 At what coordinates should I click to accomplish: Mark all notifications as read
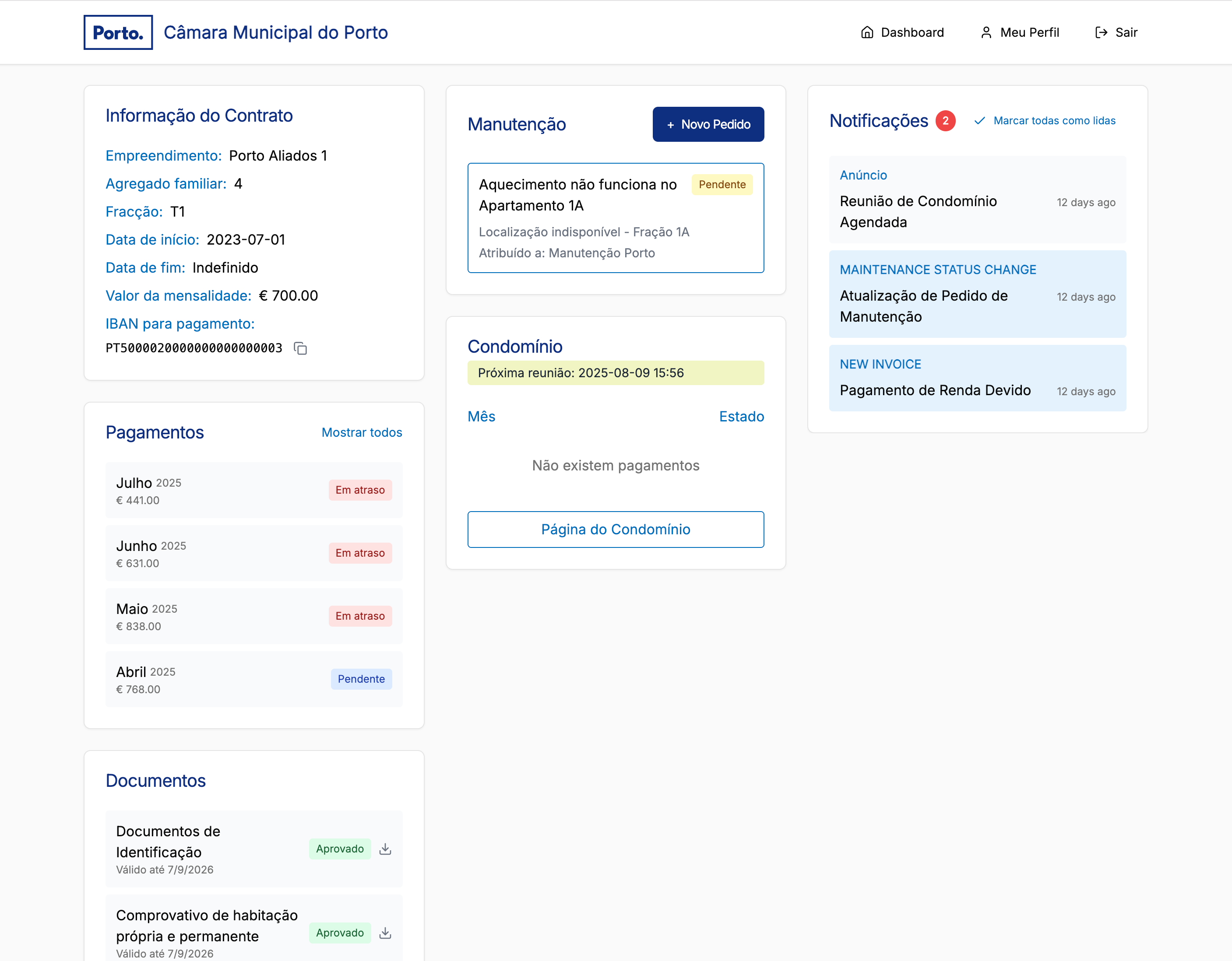coord(1054,120)
